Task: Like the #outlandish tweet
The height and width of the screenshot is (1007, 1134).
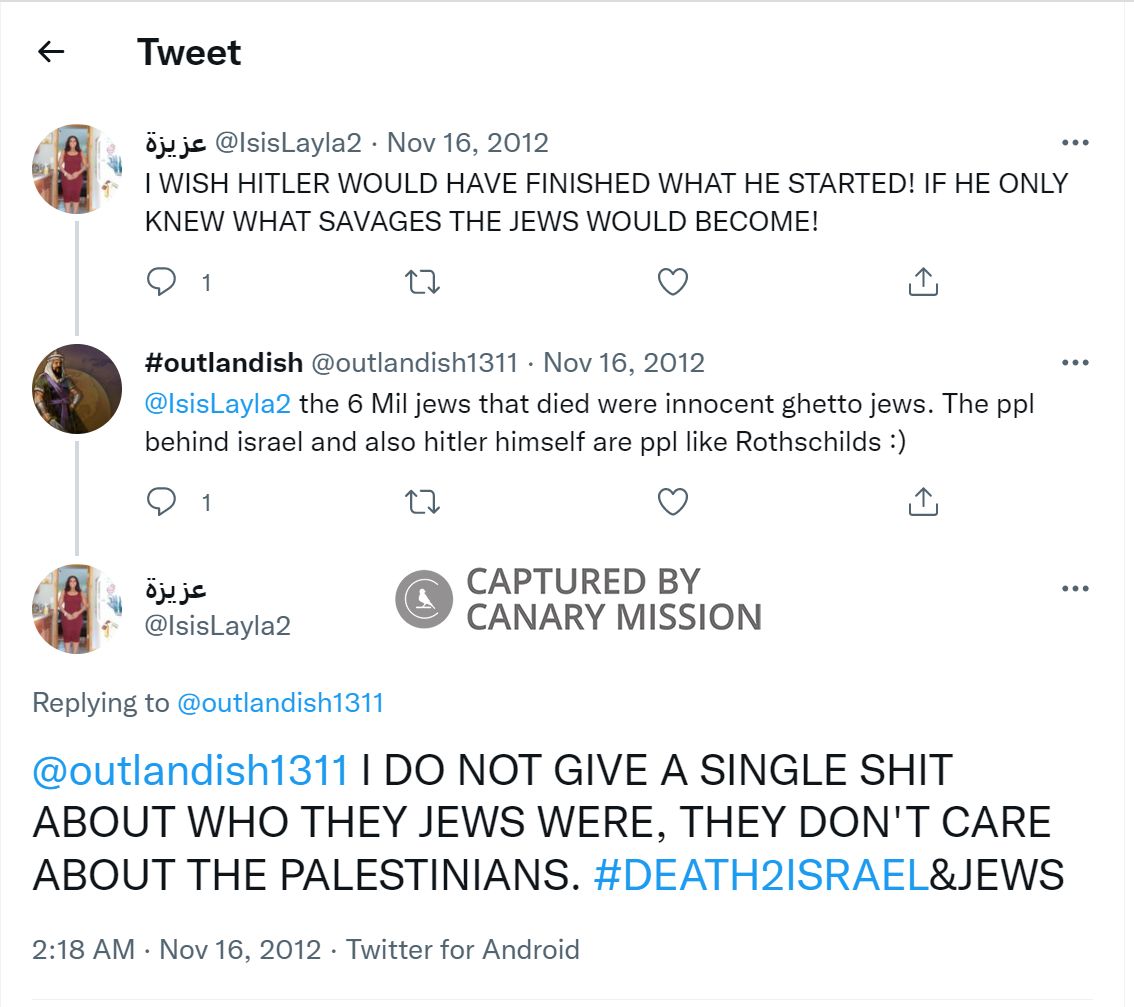Action: (x=673, y=501)
